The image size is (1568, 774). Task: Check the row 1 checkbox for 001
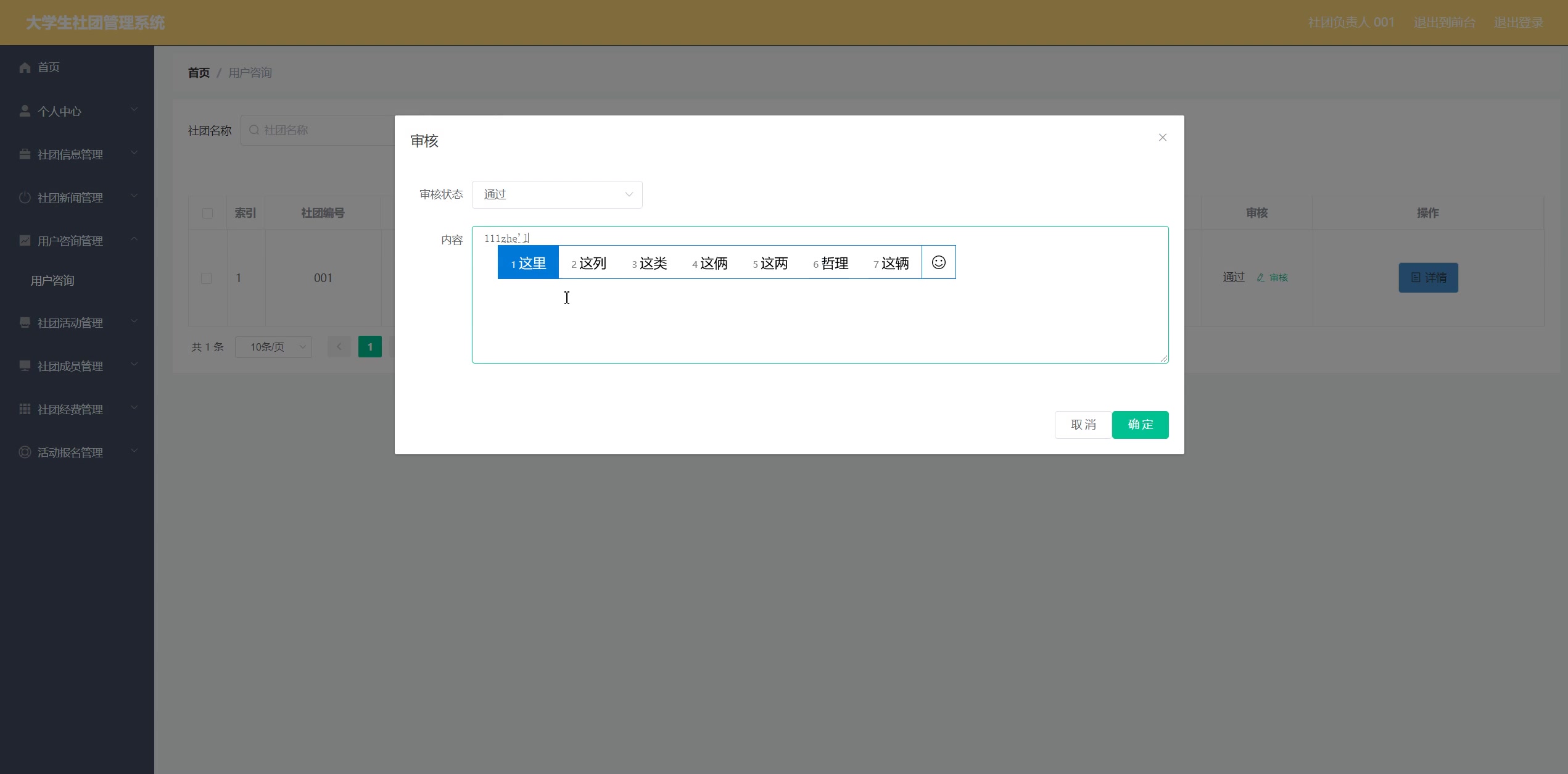(207, 278)
